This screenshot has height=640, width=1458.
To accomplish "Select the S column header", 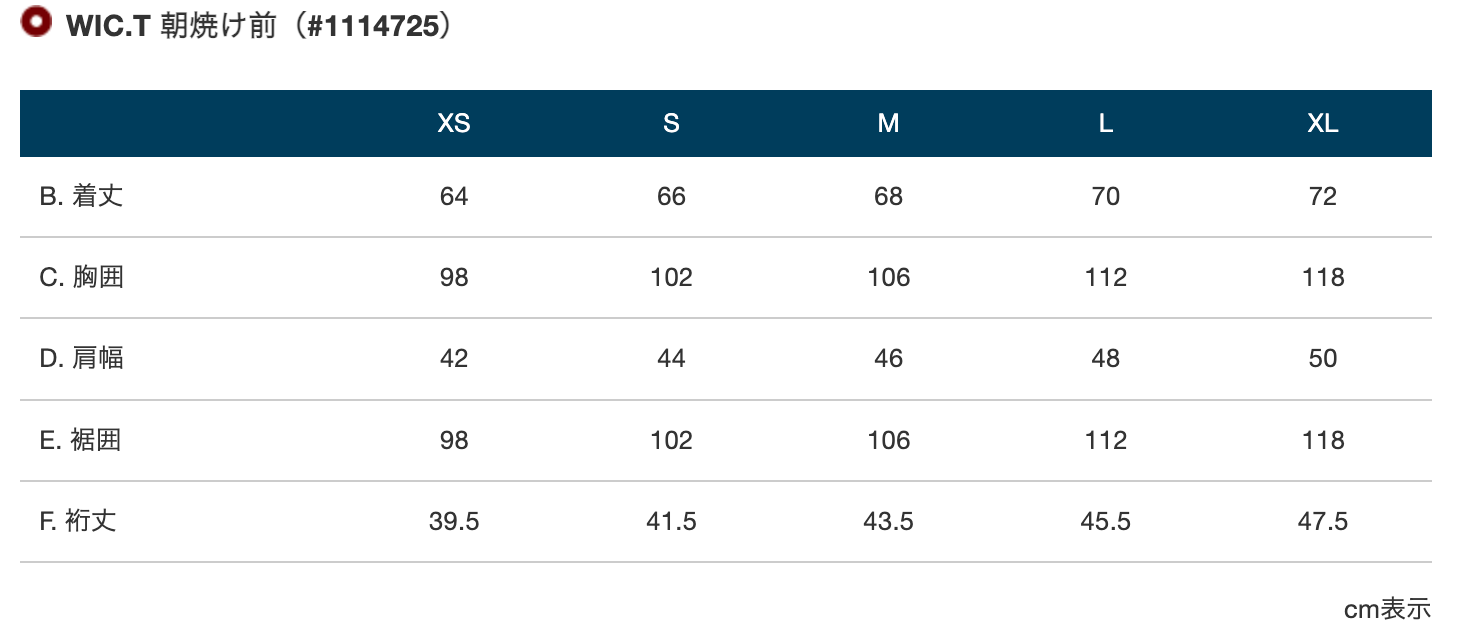I will coord(671,123).
